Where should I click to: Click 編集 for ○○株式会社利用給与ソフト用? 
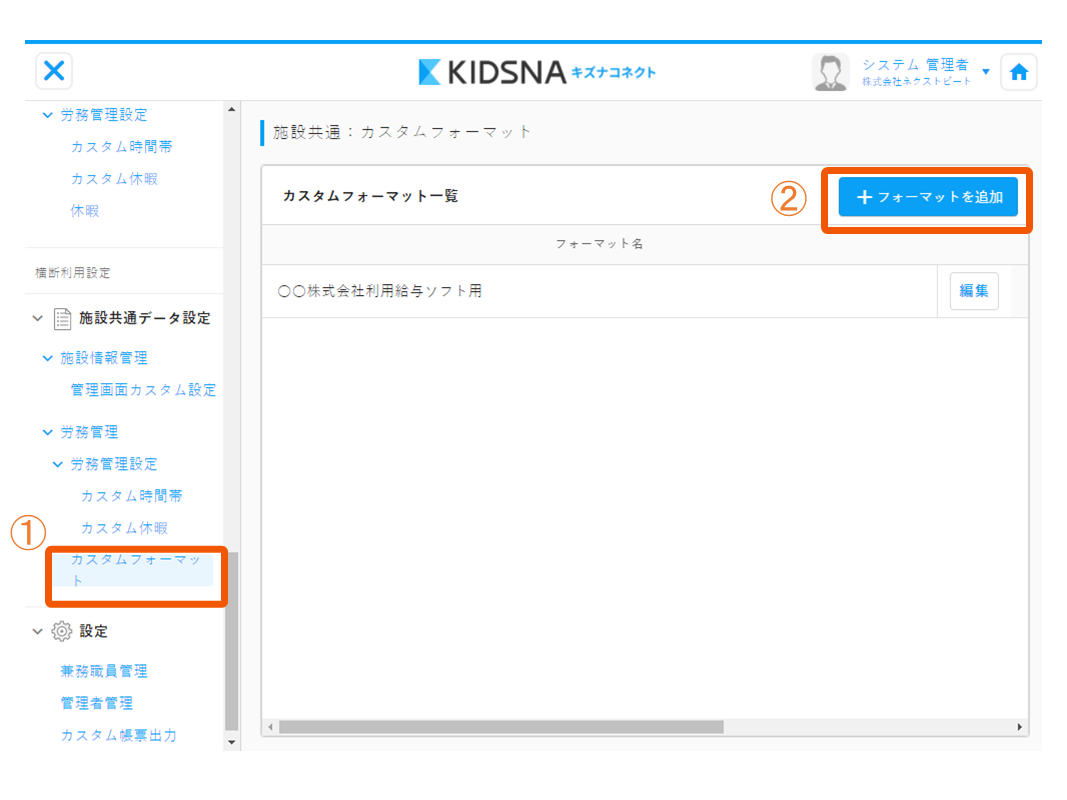coord(973,291)
